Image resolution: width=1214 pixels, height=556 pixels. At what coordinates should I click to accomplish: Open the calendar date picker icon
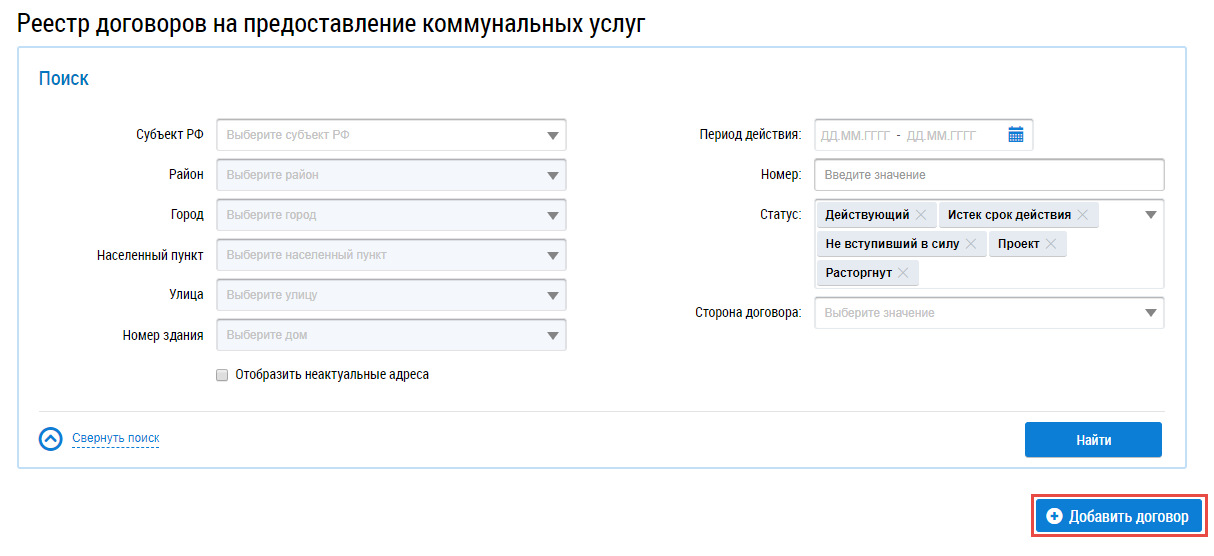(1015, 135)
